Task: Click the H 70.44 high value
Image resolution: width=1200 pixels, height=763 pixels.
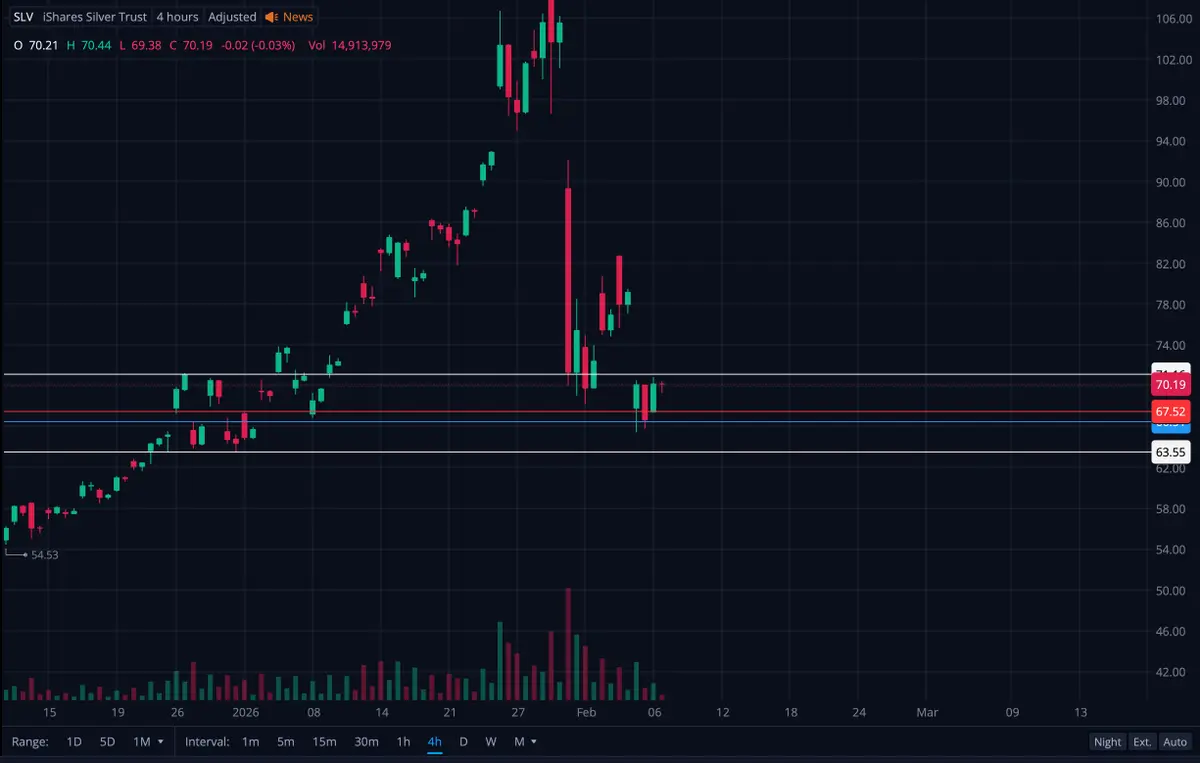Action: coord(89,45)
